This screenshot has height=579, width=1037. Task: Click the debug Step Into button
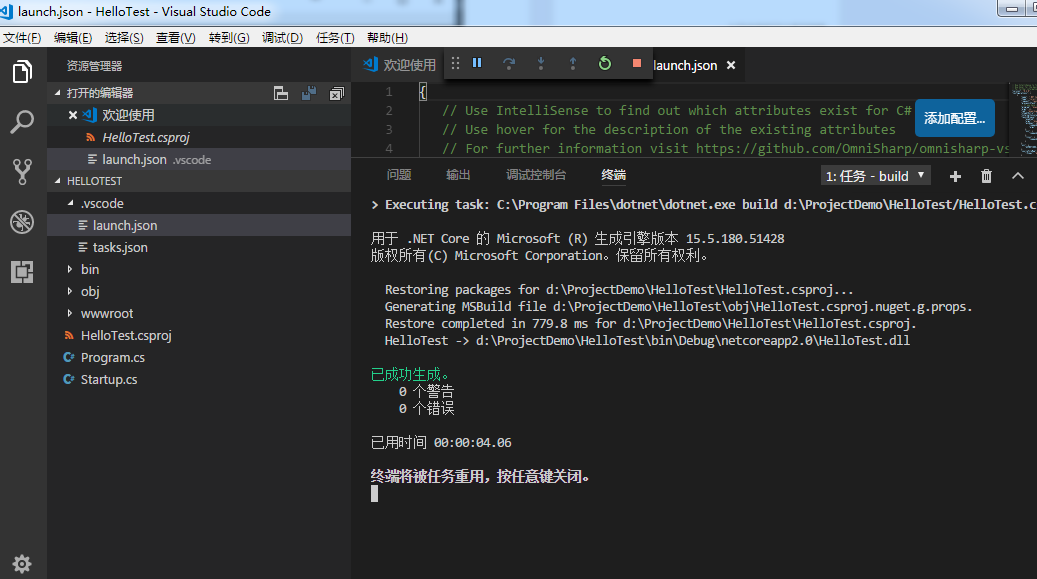(x=540, y=63)
